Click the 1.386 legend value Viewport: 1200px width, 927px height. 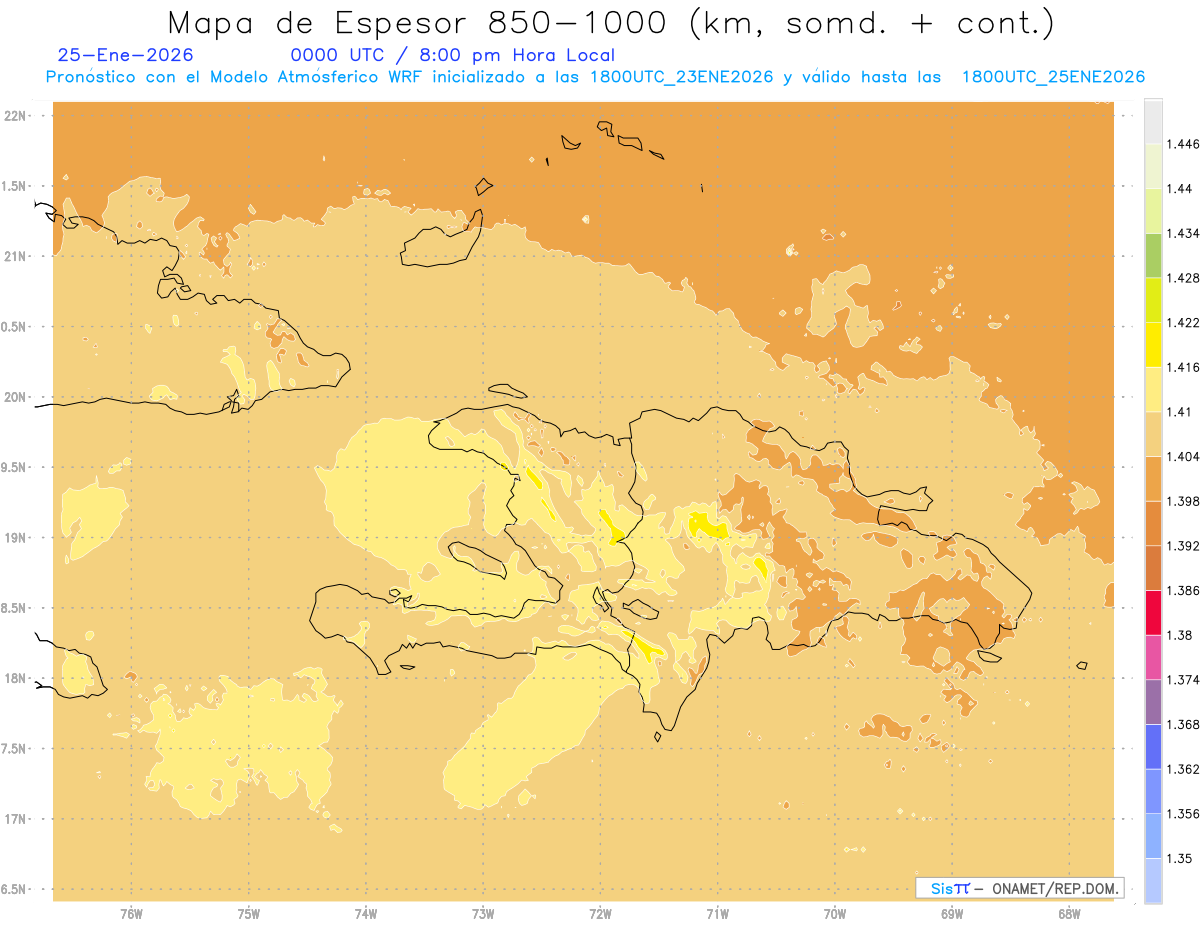(1181, 590)
